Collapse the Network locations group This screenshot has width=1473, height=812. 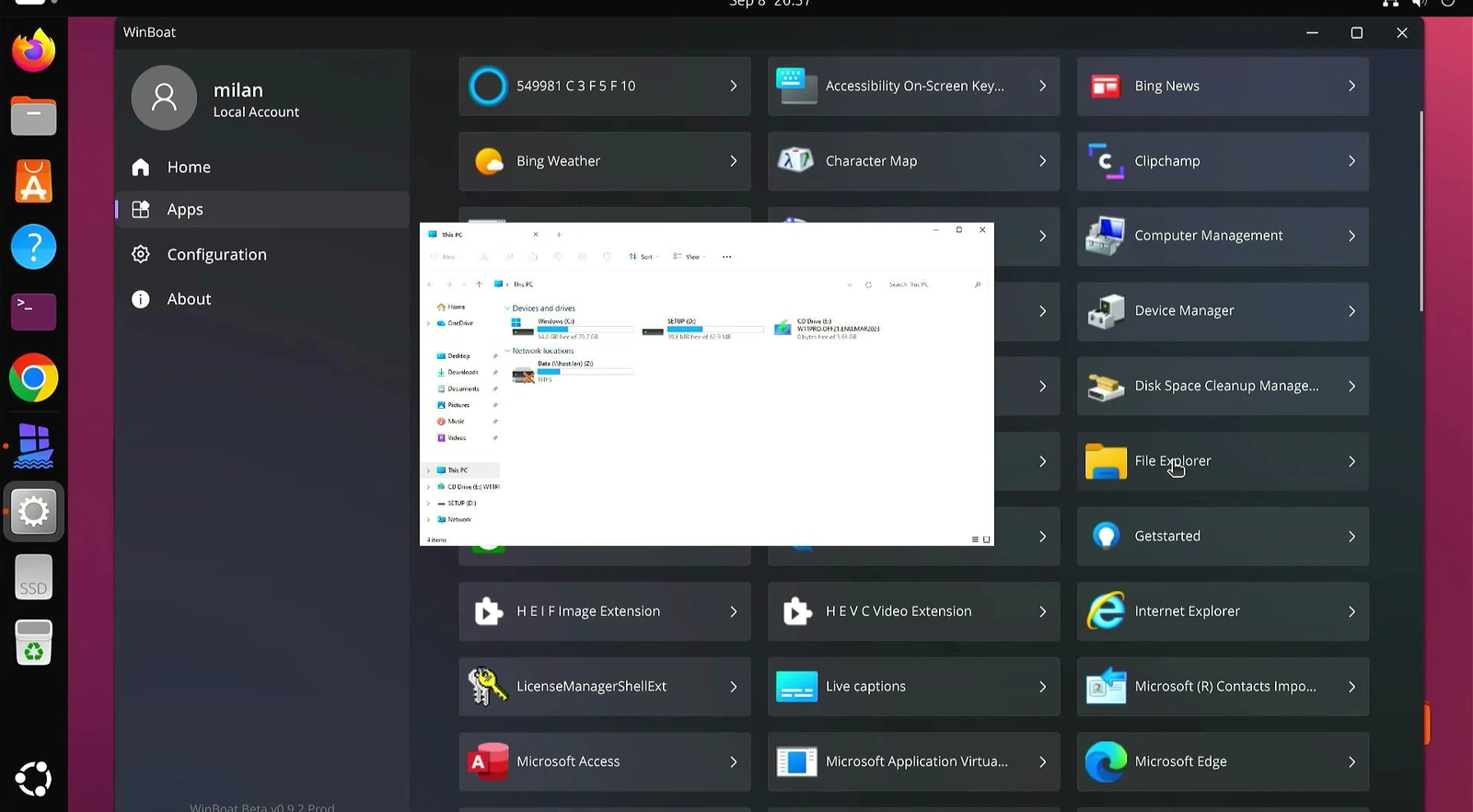tap(507, 351)
